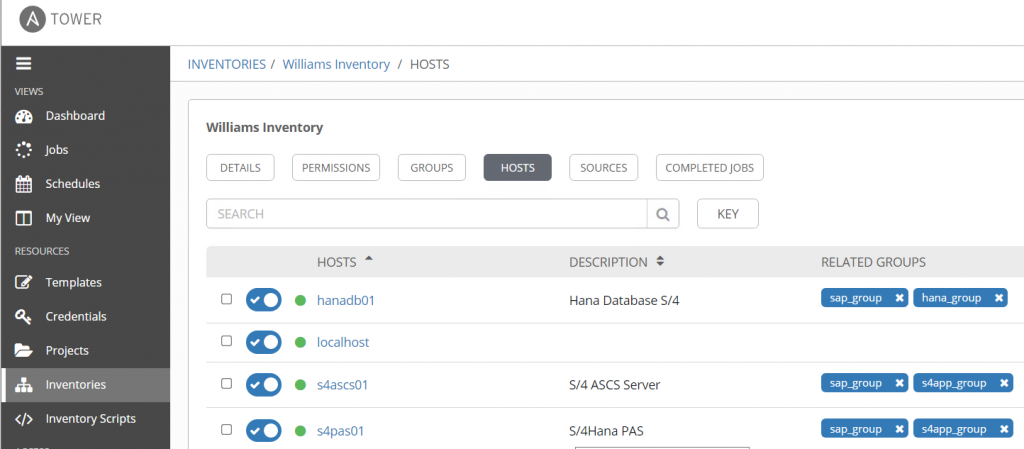Click the Schedules calendar icon

coord(24,184)
